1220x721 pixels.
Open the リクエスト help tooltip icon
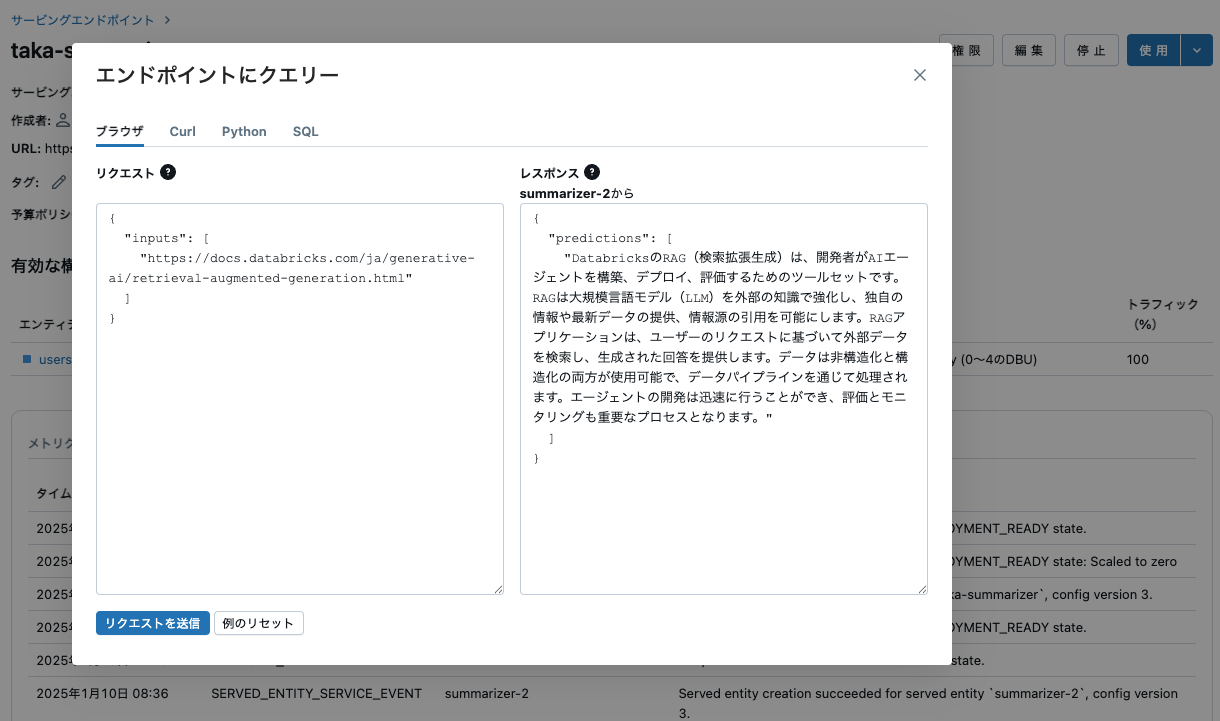pos(166,172)
